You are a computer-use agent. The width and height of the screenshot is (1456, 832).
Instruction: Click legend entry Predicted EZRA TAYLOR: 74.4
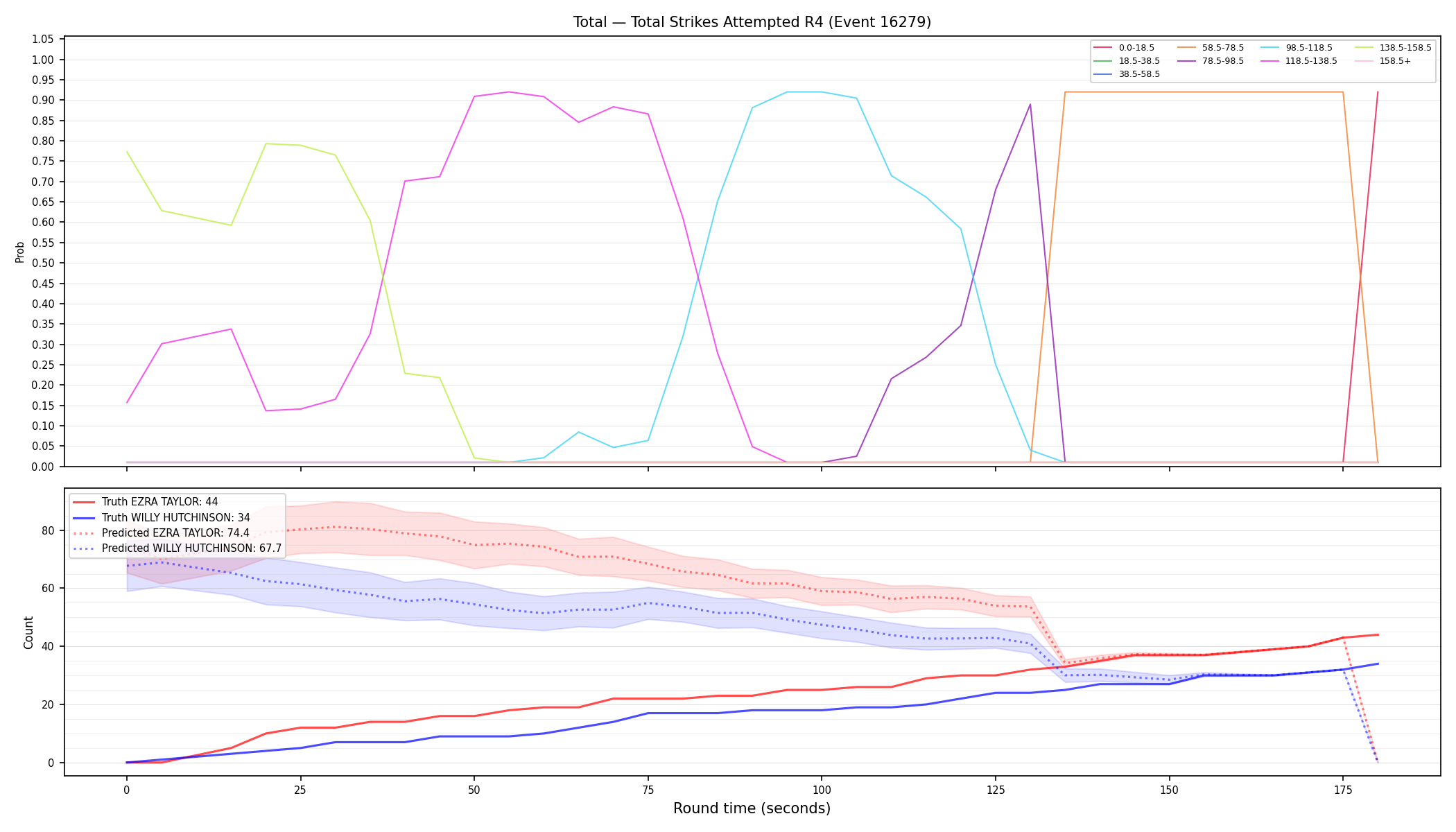(175, 532)
